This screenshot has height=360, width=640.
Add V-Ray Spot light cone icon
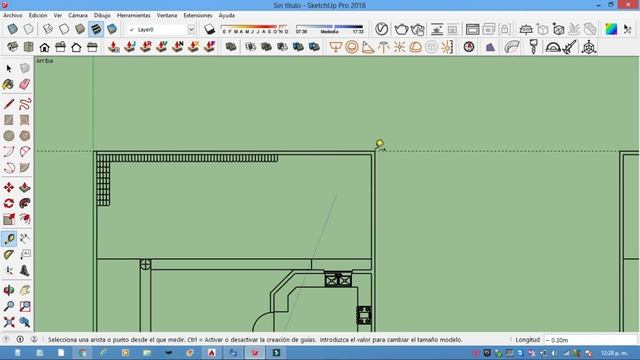[367, 47]
